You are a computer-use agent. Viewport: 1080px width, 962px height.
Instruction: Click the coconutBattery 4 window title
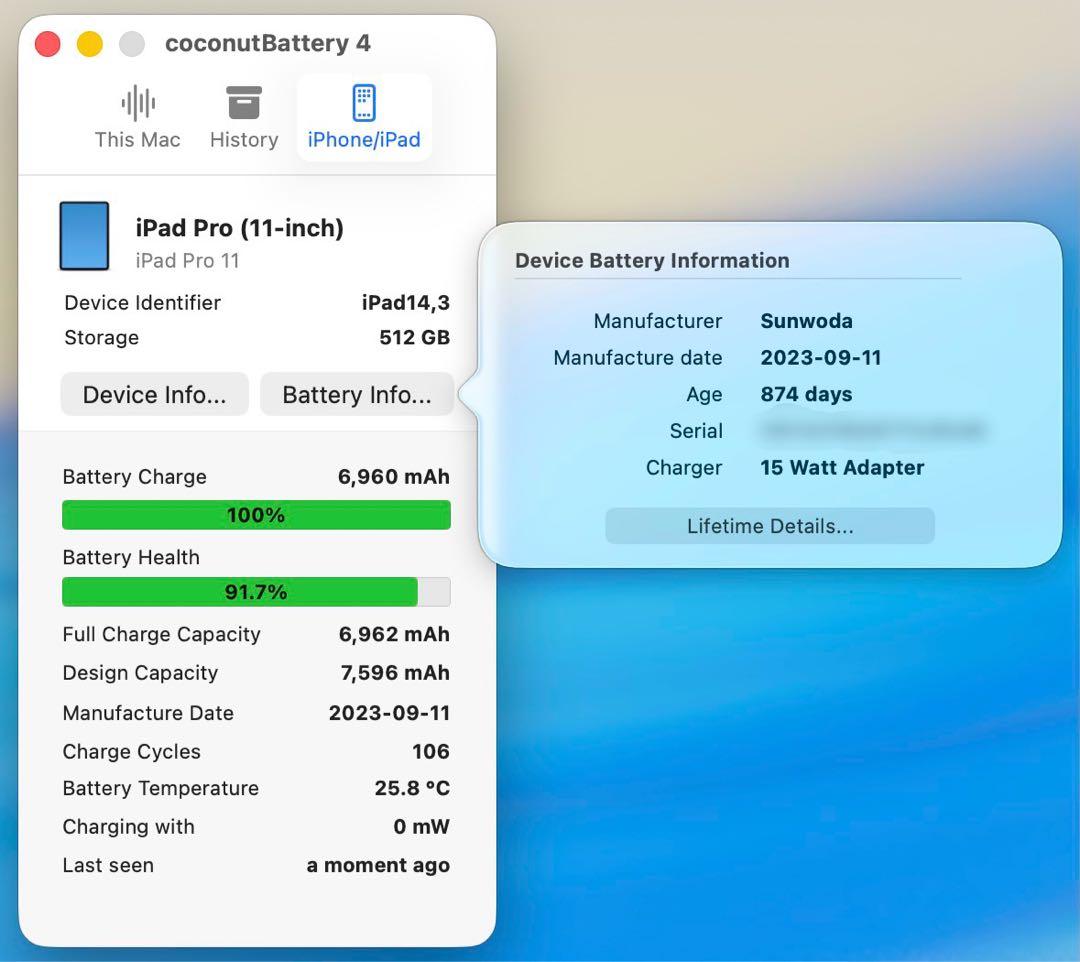click(x=267, y=44)
